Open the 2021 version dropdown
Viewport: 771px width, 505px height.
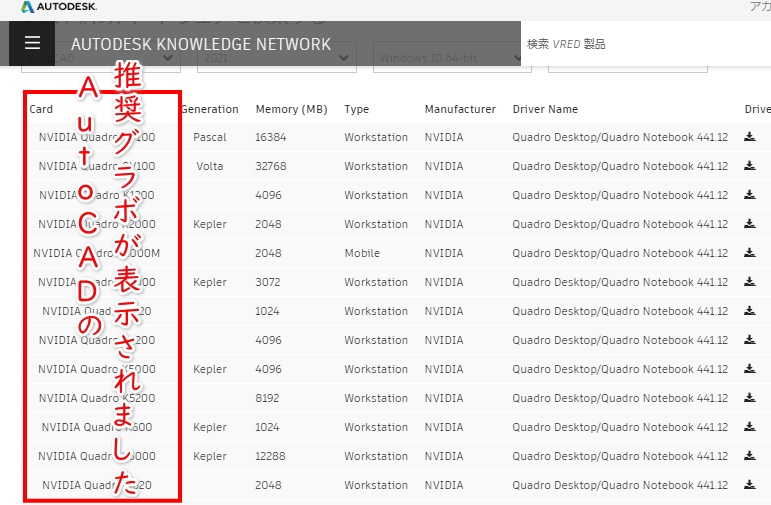(x=277, y=59)
